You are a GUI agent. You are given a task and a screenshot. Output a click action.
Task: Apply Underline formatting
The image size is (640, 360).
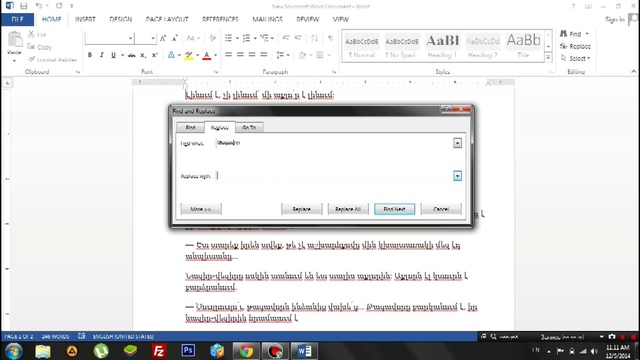pos(113,55)
